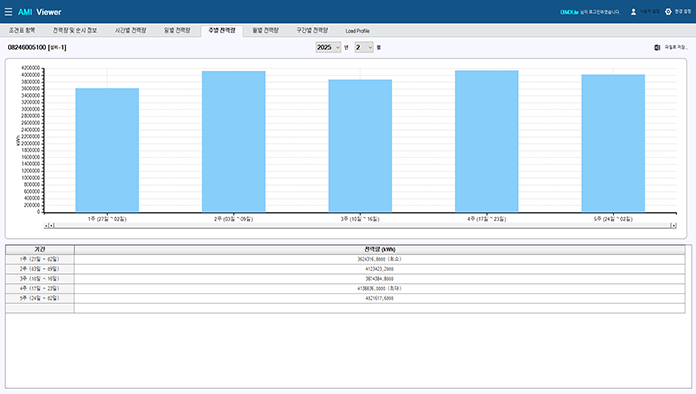Image resolution: width=696 pixels, height=394 pixels.
Task: Click scrollbar right arrow under chart
Action: [x=674, y=226]
